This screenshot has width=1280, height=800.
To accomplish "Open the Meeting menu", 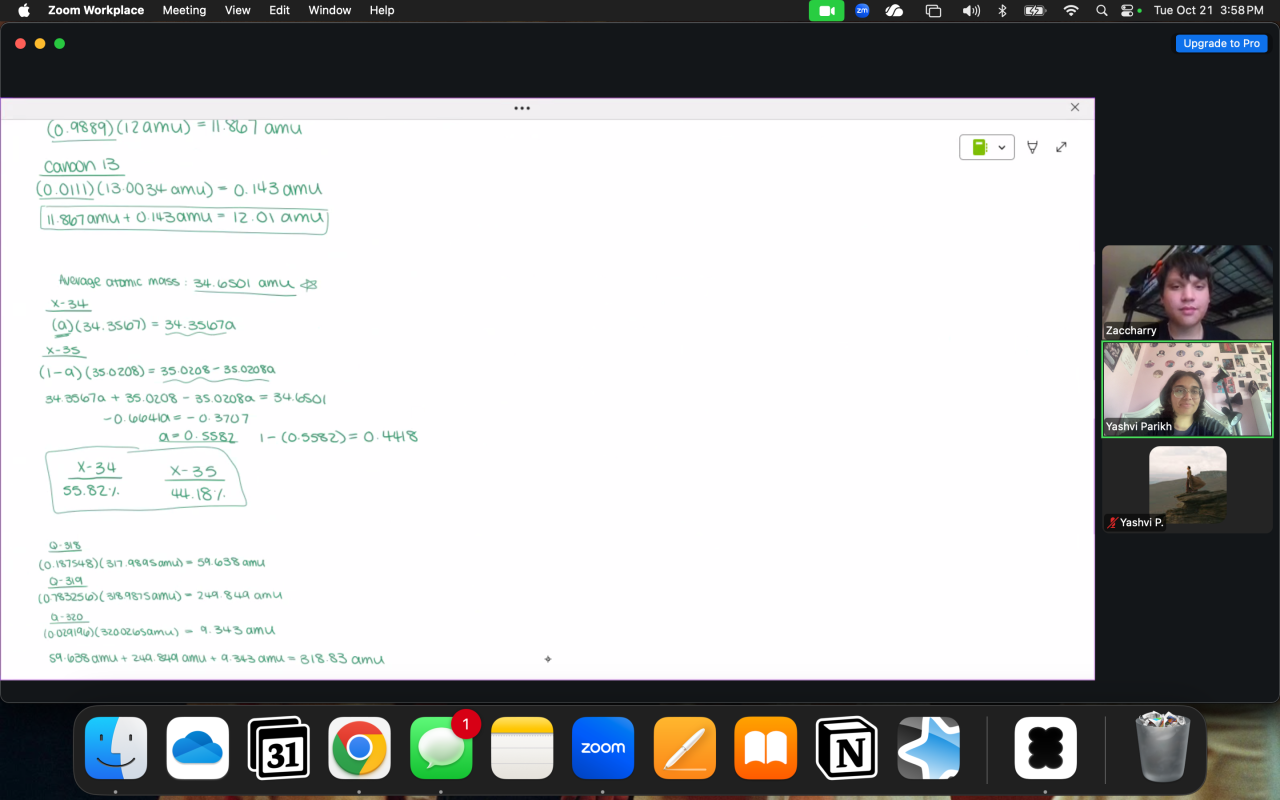I will coord(184,10).
